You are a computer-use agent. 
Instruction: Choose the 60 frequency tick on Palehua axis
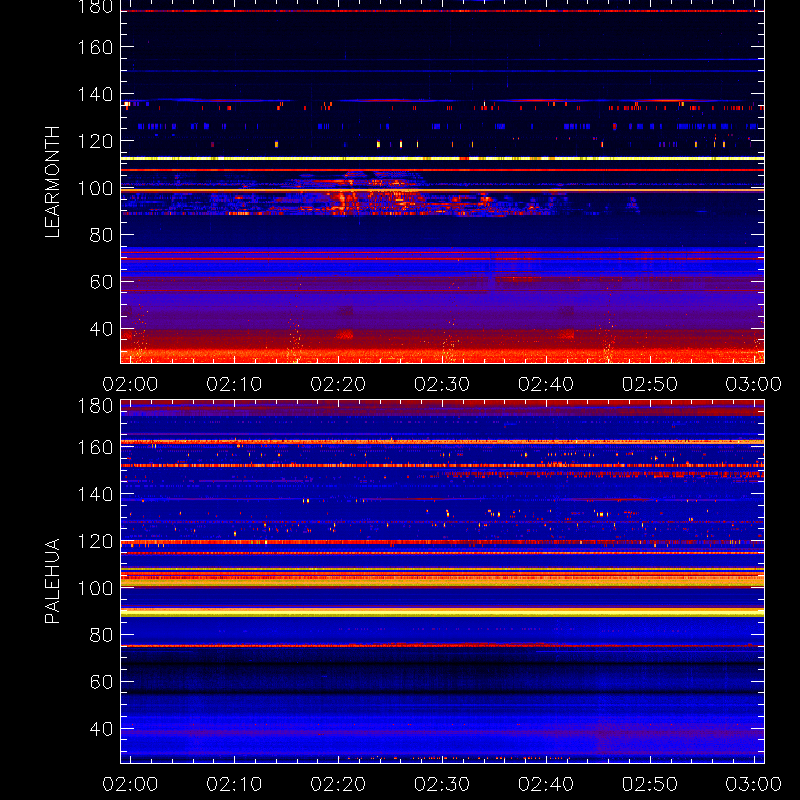pos(101,682)
